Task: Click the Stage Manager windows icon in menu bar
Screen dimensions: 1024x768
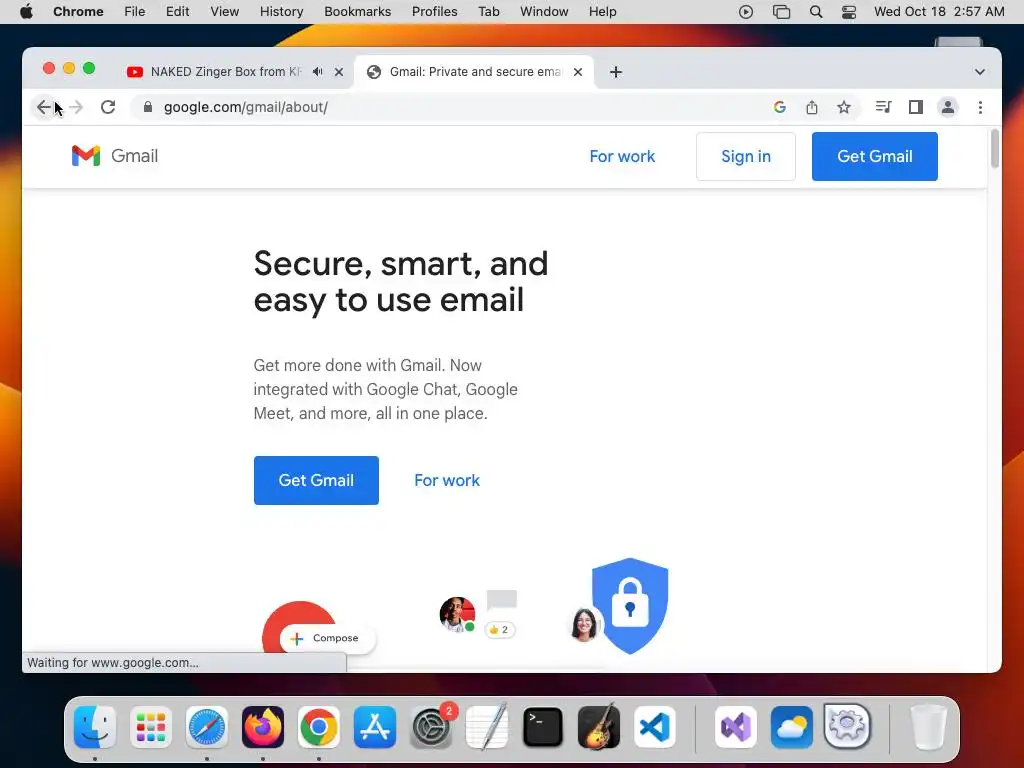Action: pyautogui.click(x=781, y=12)
